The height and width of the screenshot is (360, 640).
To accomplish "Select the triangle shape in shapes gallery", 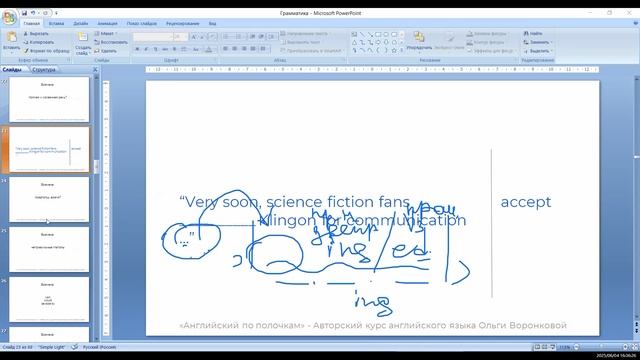I will point(354,42).
